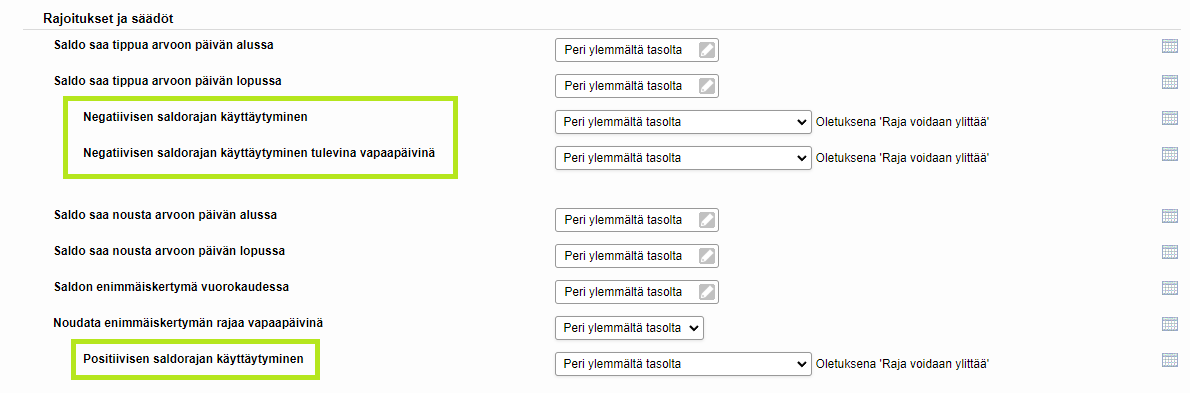Open the table icon for 'Negatiivisen saldorajan käyttäytyminen tulevina vapaapäivinä'
This screenshot has height=393, width=1190.
coord(1170,153)
